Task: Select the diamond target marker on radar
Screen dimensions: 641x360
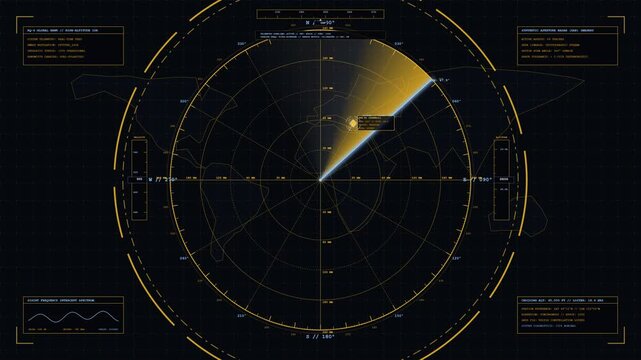Action: click(x=353, y=123)
